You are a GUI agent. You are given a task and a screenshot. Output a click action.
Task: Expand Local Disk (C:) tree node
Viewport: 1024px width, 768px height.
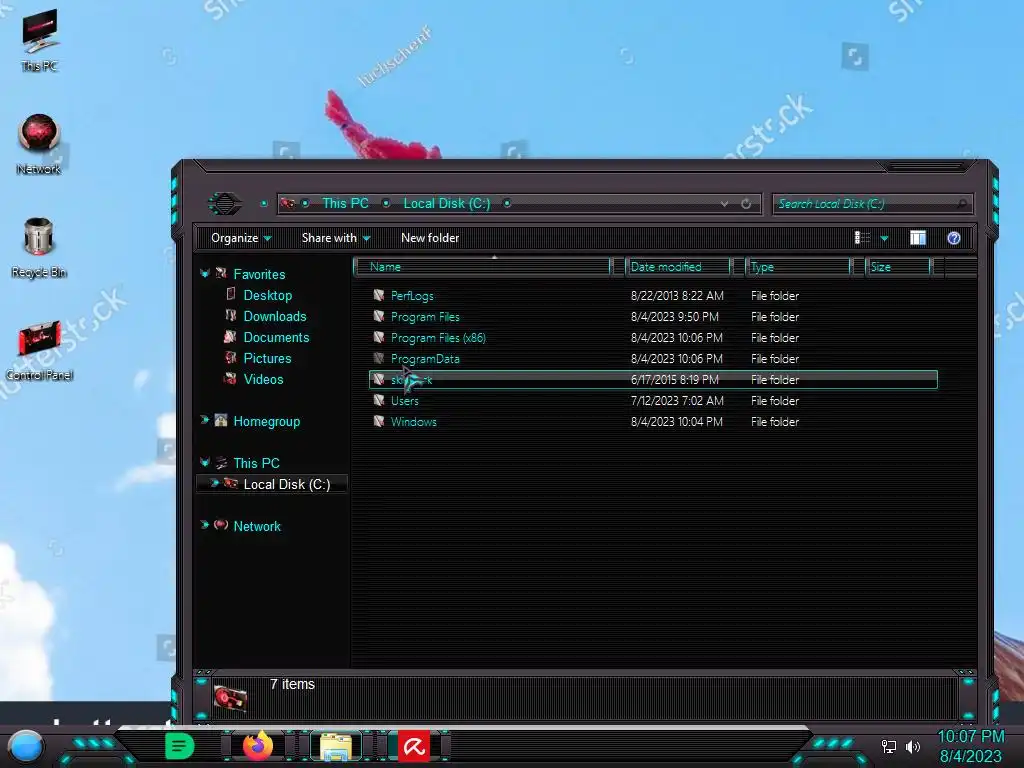click(214, 483)
